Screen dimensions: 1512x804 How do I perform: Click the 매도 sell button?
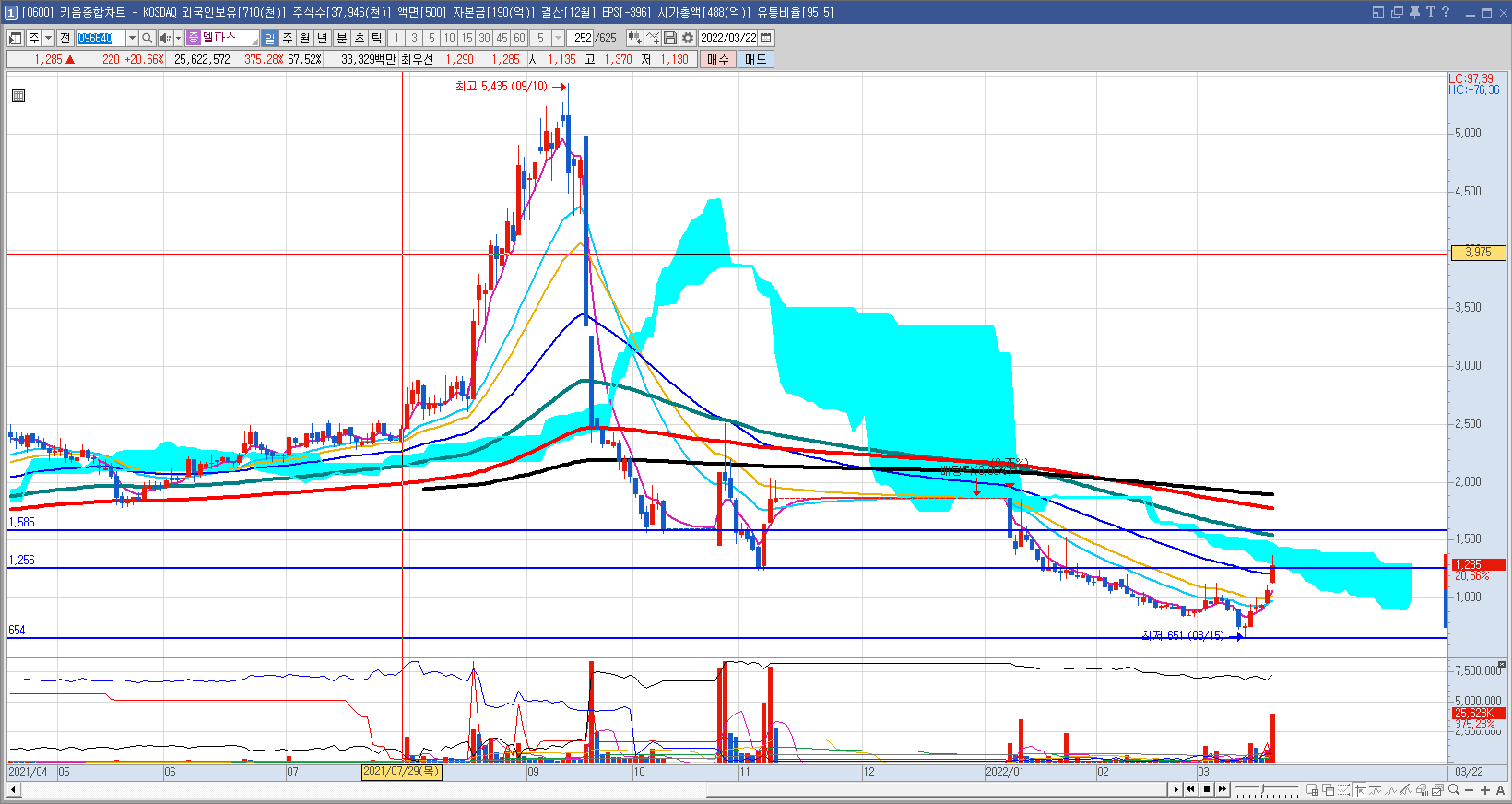(755, 59)
